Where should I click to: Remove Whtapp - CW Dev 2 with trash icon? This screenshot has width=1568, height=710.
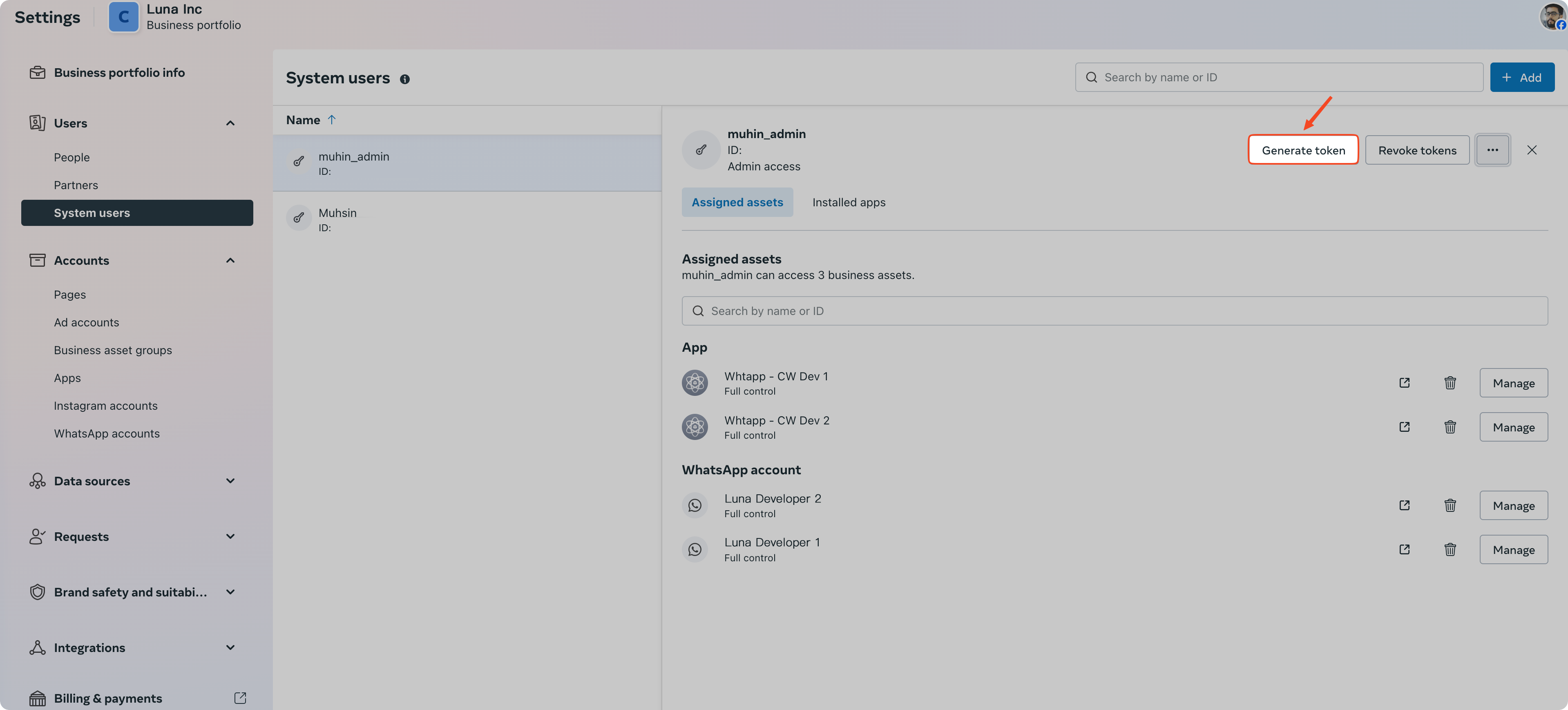pyautogui.click(x=1450, y=427)
